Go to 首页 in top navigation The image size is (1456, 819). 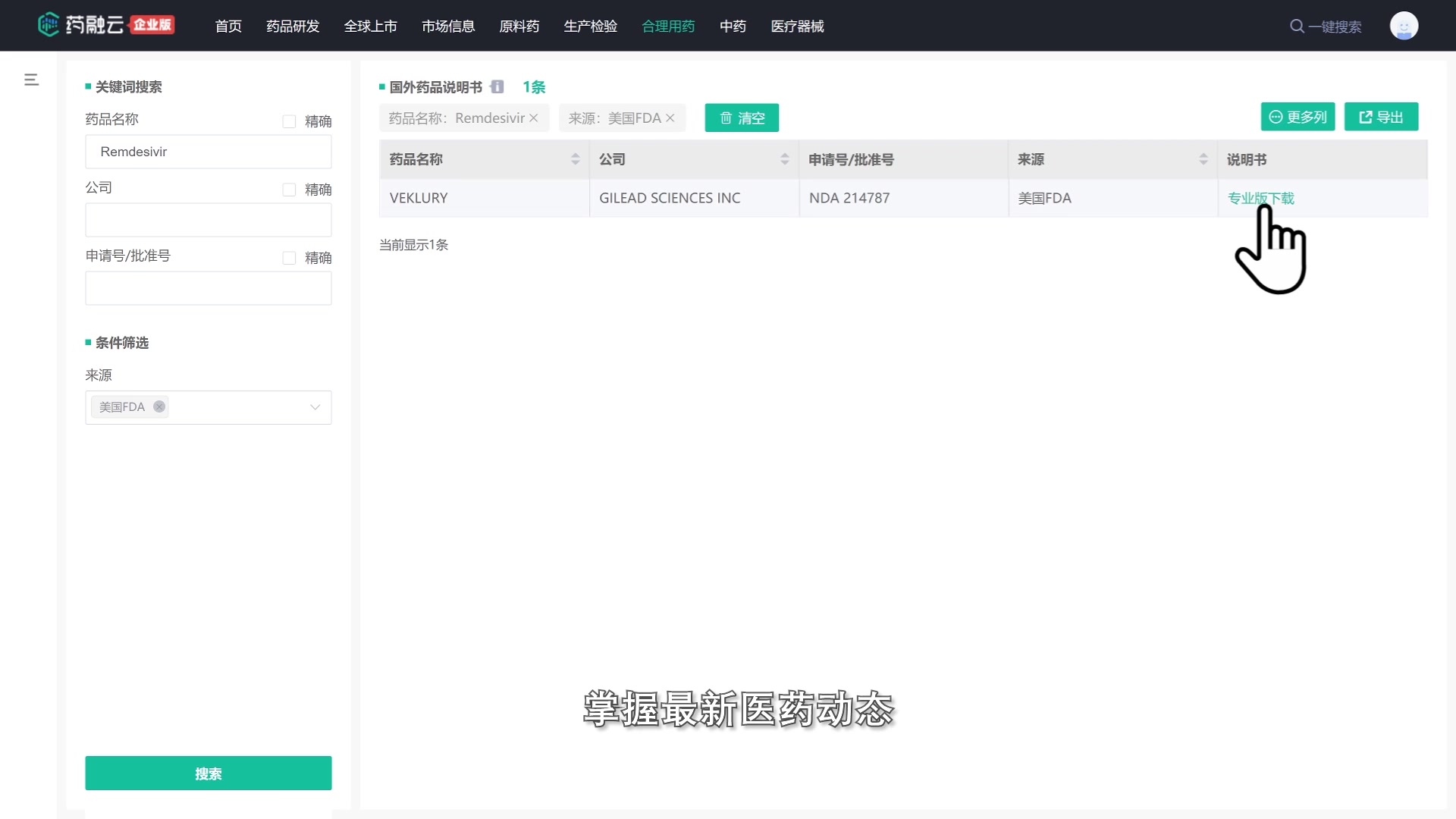point(228,27)
